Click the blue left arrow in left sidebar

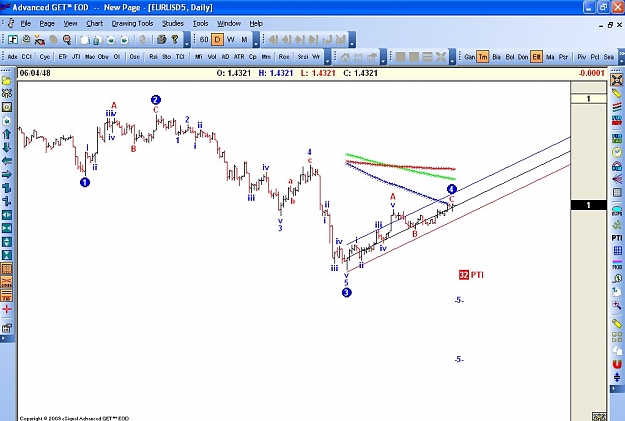click(x=7, y=161)
